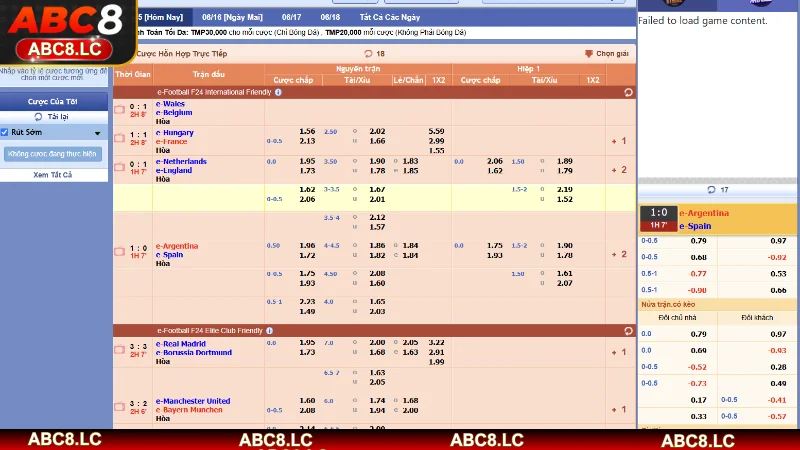Select handicap odds 2.08 for e-Bayern Munchen

pyautogui.click(x=307, y=410)
